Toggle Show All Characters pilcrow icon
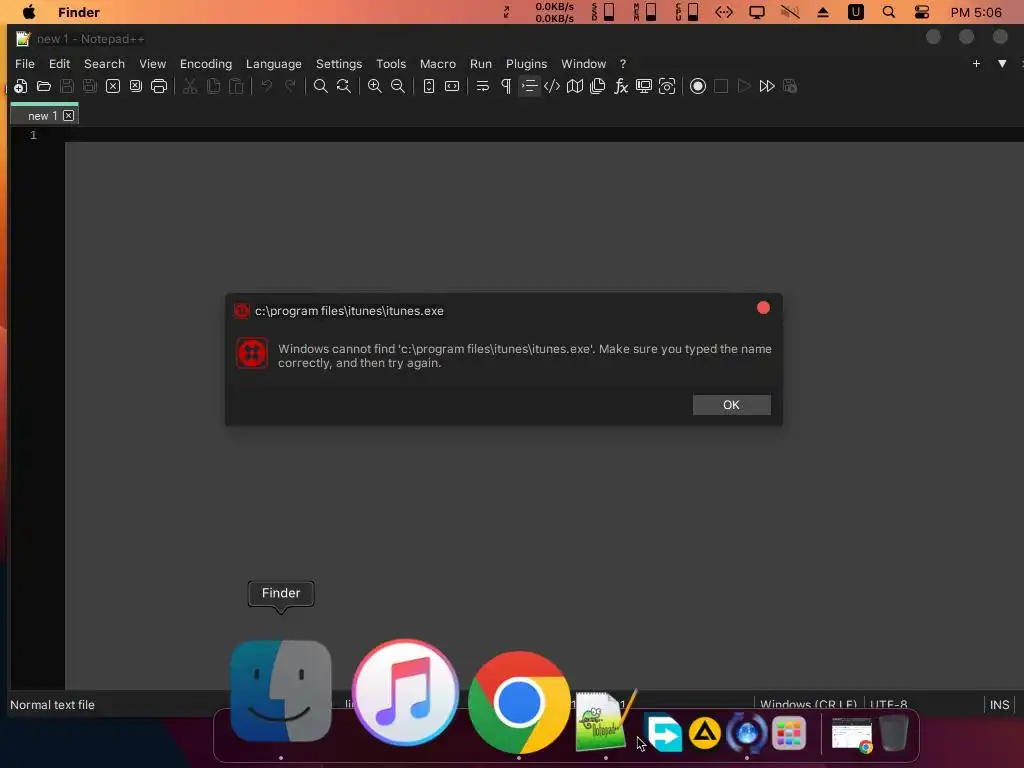Screen dimensions: 1024x768 (x=505, y=86)
